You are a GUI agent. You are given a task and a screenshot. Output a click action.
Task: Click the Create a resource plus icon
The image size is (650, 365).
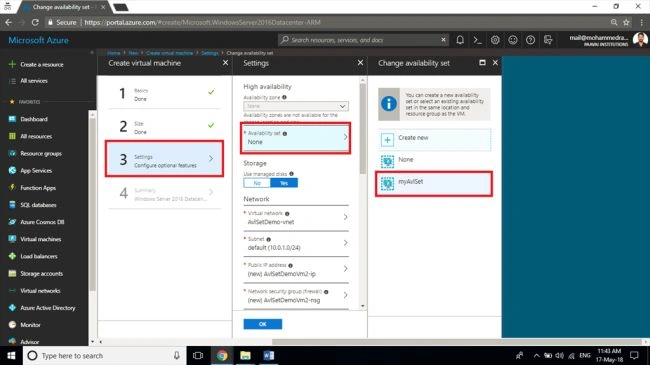tap(12, 64)
